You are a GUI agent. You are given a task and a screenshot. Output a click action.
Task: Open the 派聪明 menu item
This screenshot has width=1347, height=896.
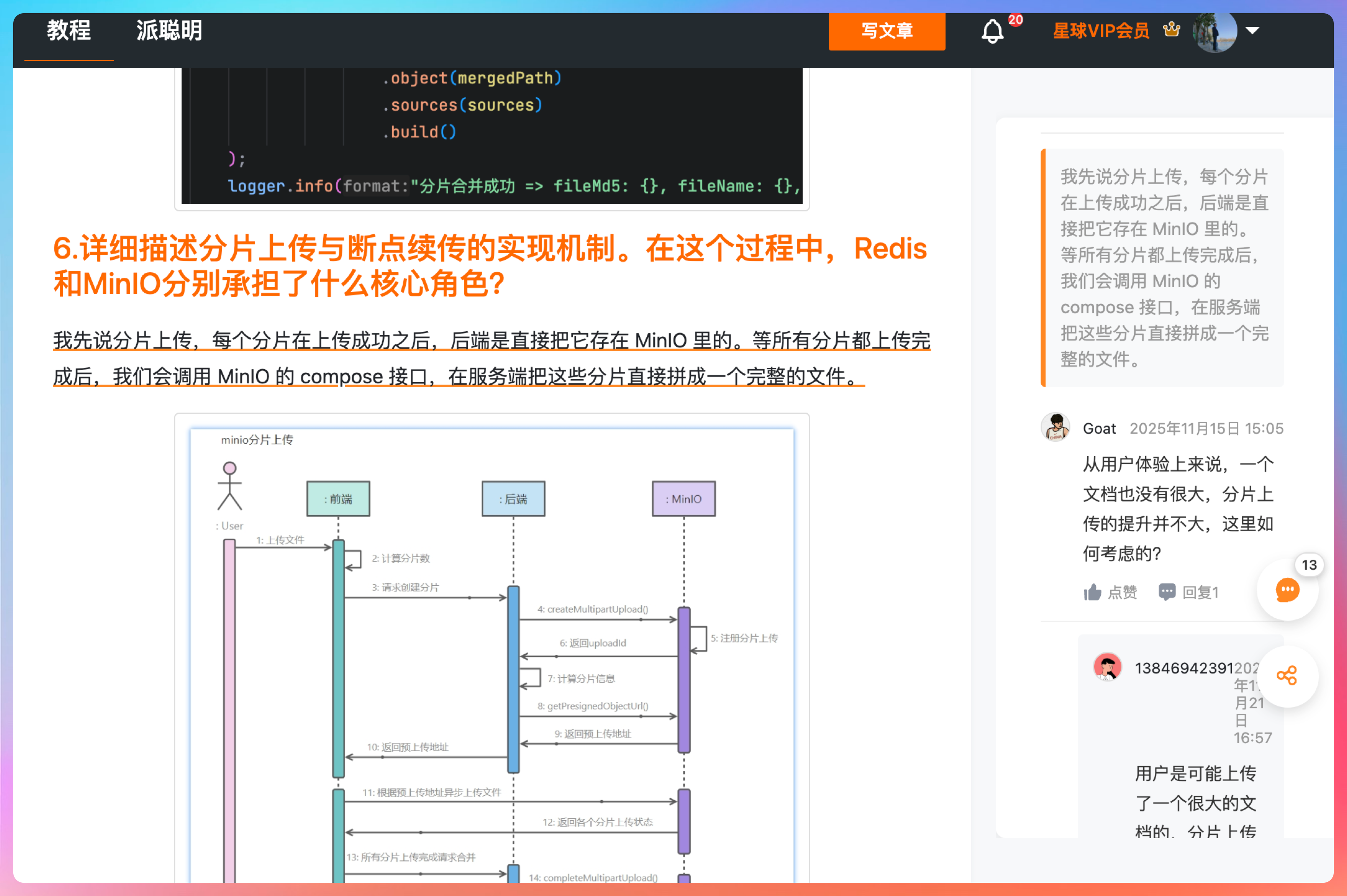pos(169,31)
